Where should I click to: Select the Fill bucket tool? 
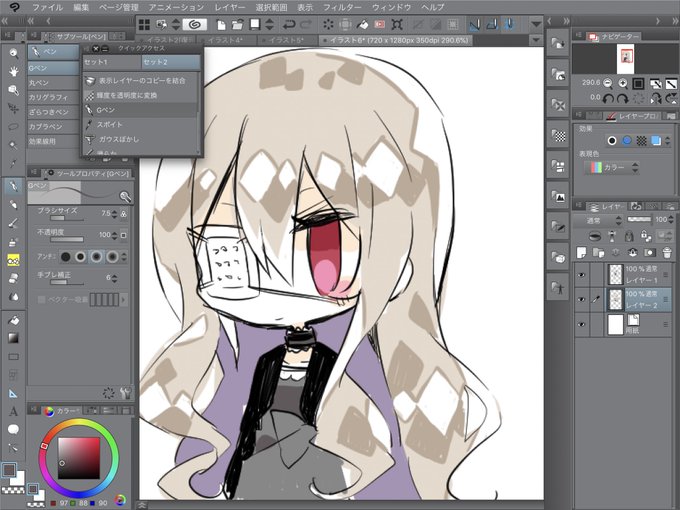(13, 320)
